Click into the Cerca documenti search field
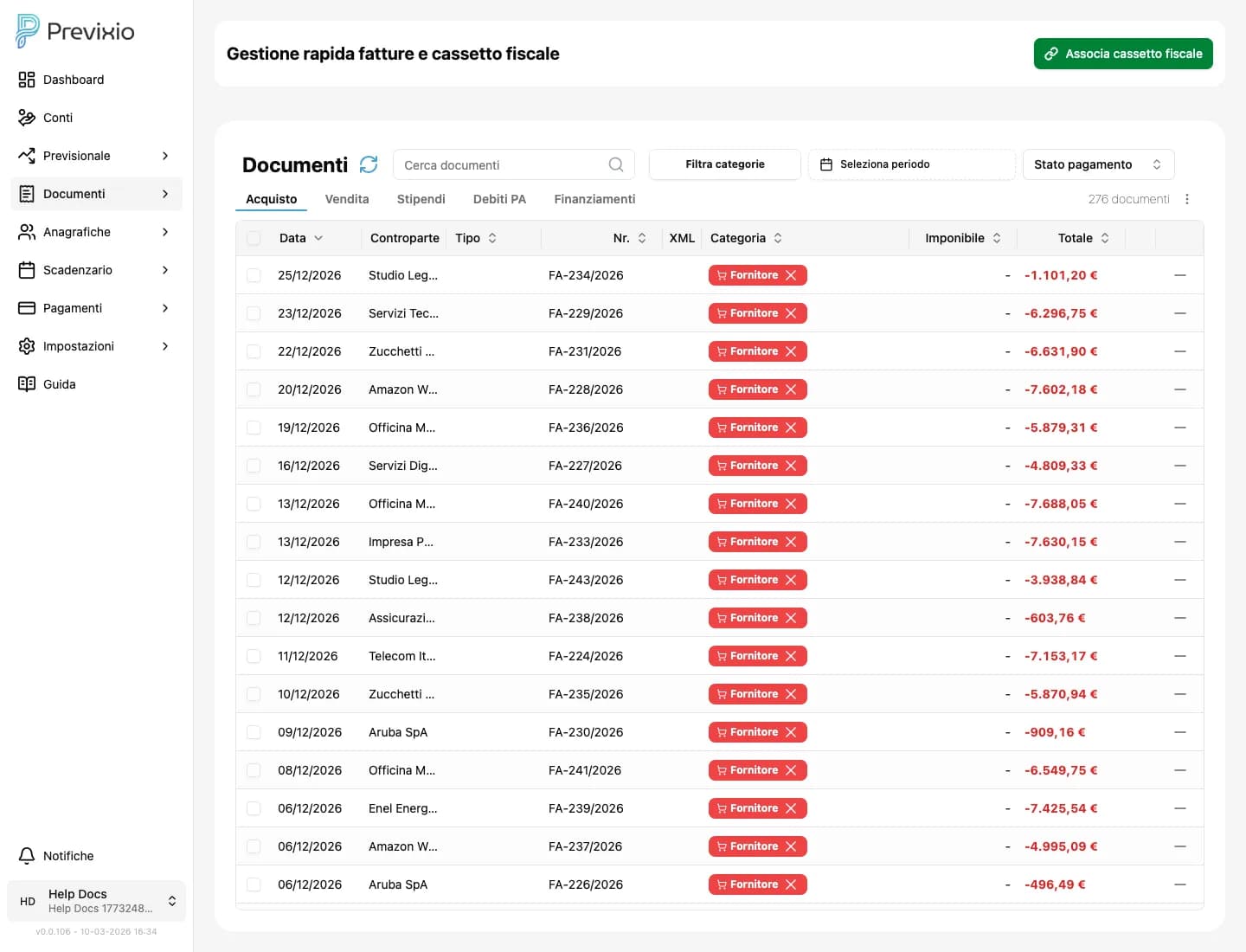Viewport: 1246px width, 952px height. click(502, 164)
